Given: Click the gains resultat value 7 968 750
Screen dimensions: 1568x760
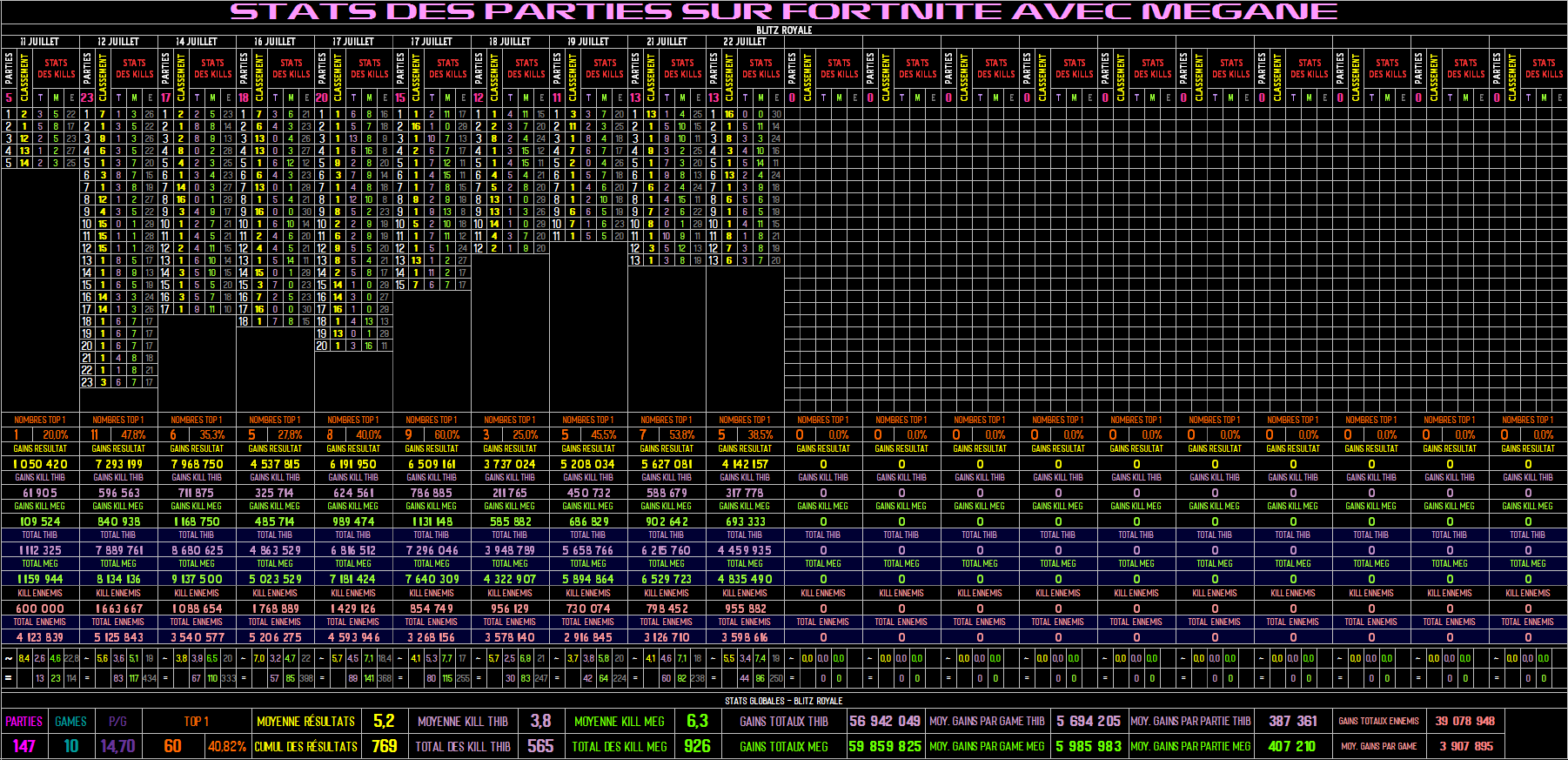Looking at the screenshot, I should [x=197, y=464].
